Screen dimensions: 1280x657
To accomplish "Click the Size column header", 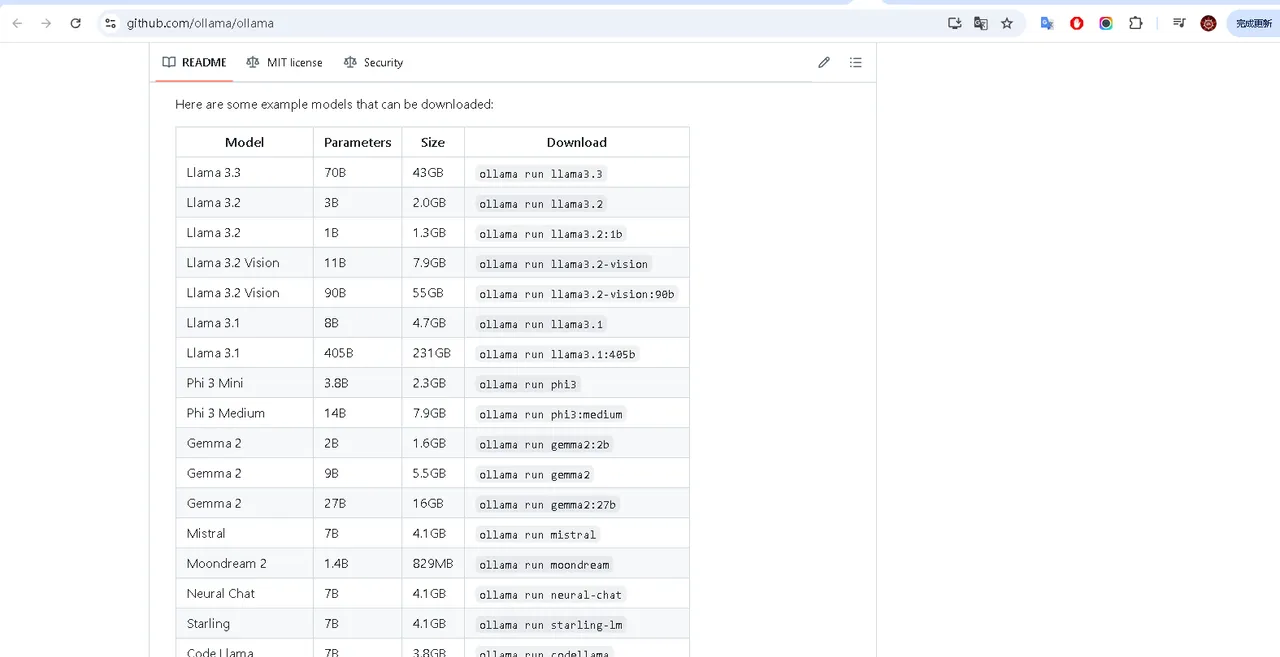I will tap(433, 142).
